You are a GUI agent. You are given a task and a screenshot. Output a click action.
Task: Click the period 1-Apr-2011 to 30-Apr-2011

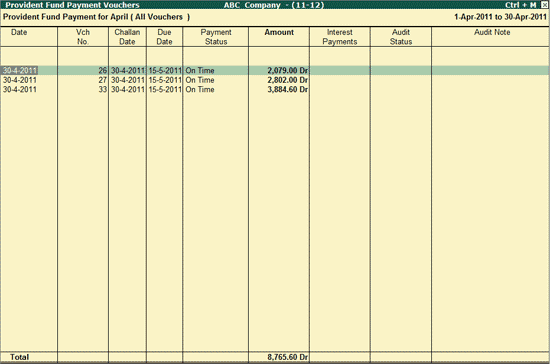coord(500,17)
